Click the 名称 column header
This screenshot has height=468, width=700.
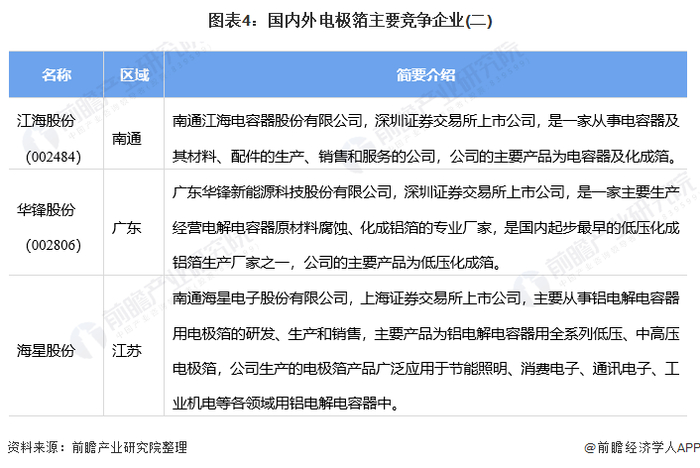click(56, 75)
